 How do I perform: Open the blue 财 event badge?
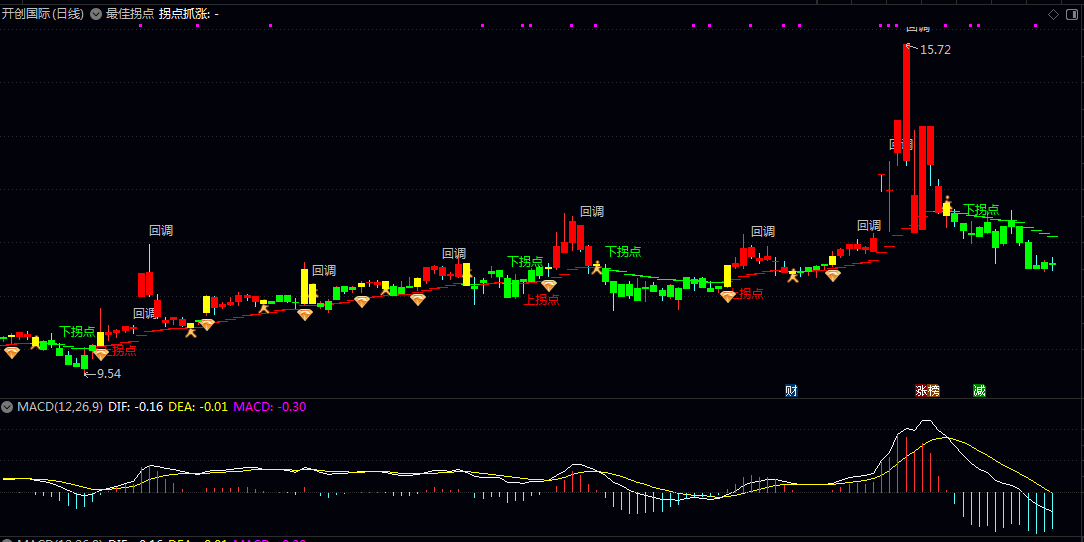click(x=792, y=391)
